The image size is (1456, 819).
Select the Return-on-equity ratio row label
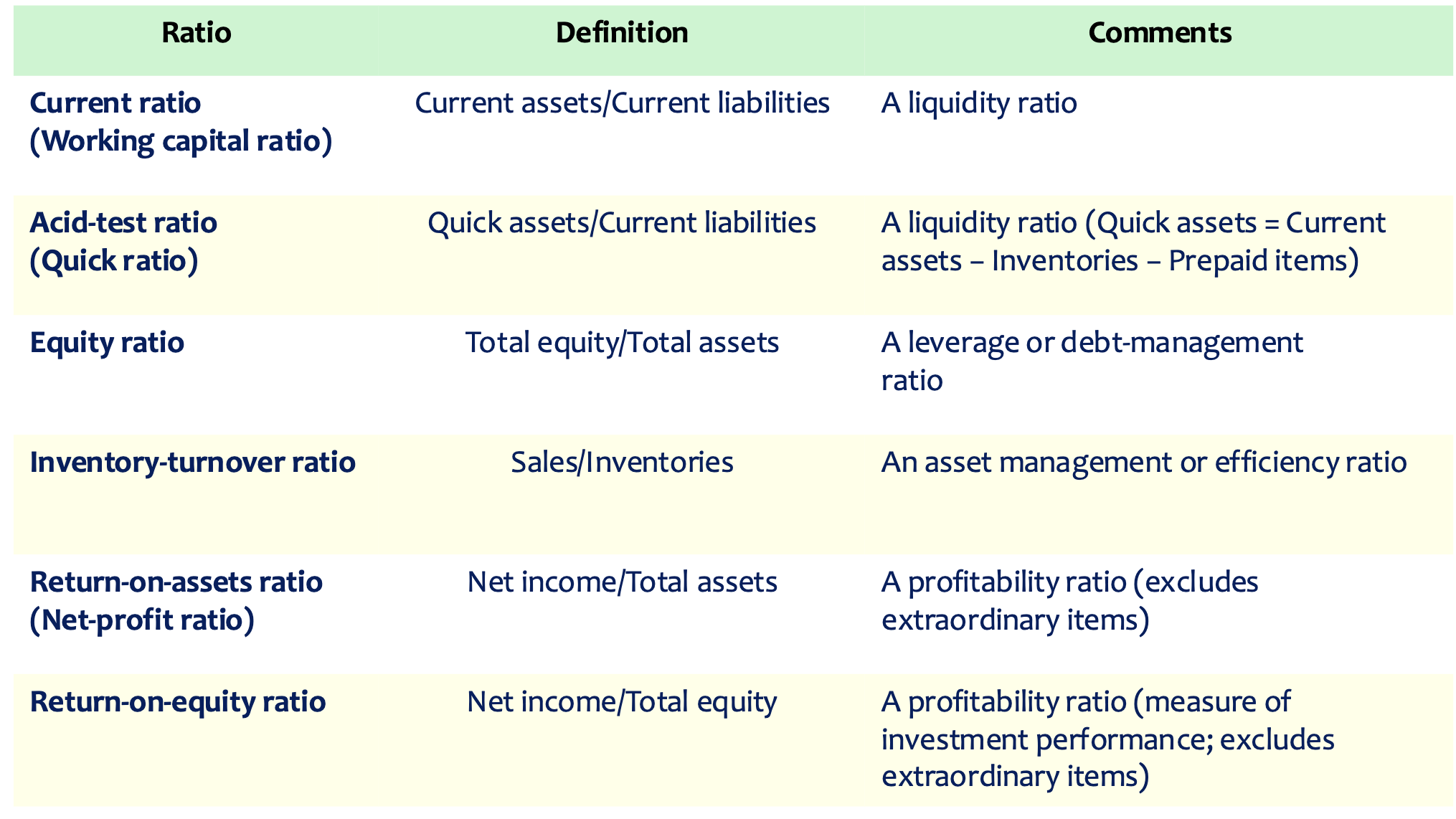pos(178,701)
